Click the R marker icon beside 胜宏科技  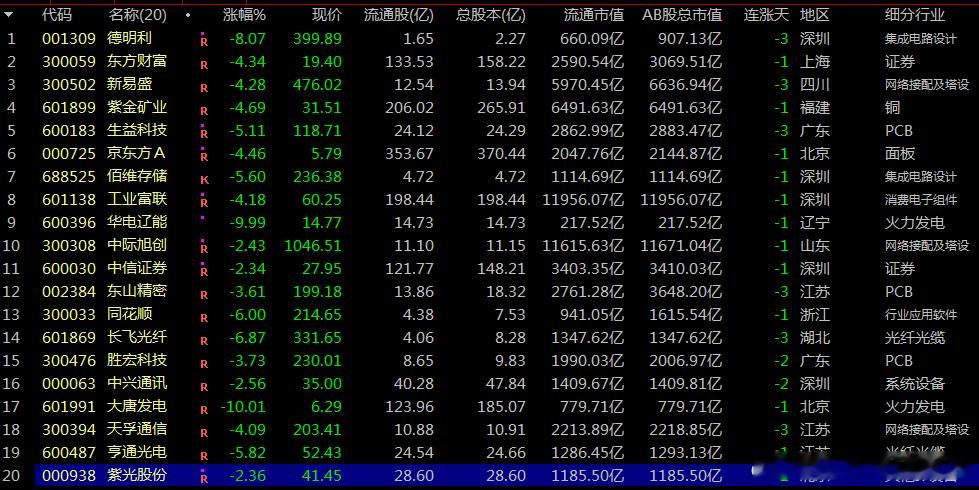click(x=204, y=364)
